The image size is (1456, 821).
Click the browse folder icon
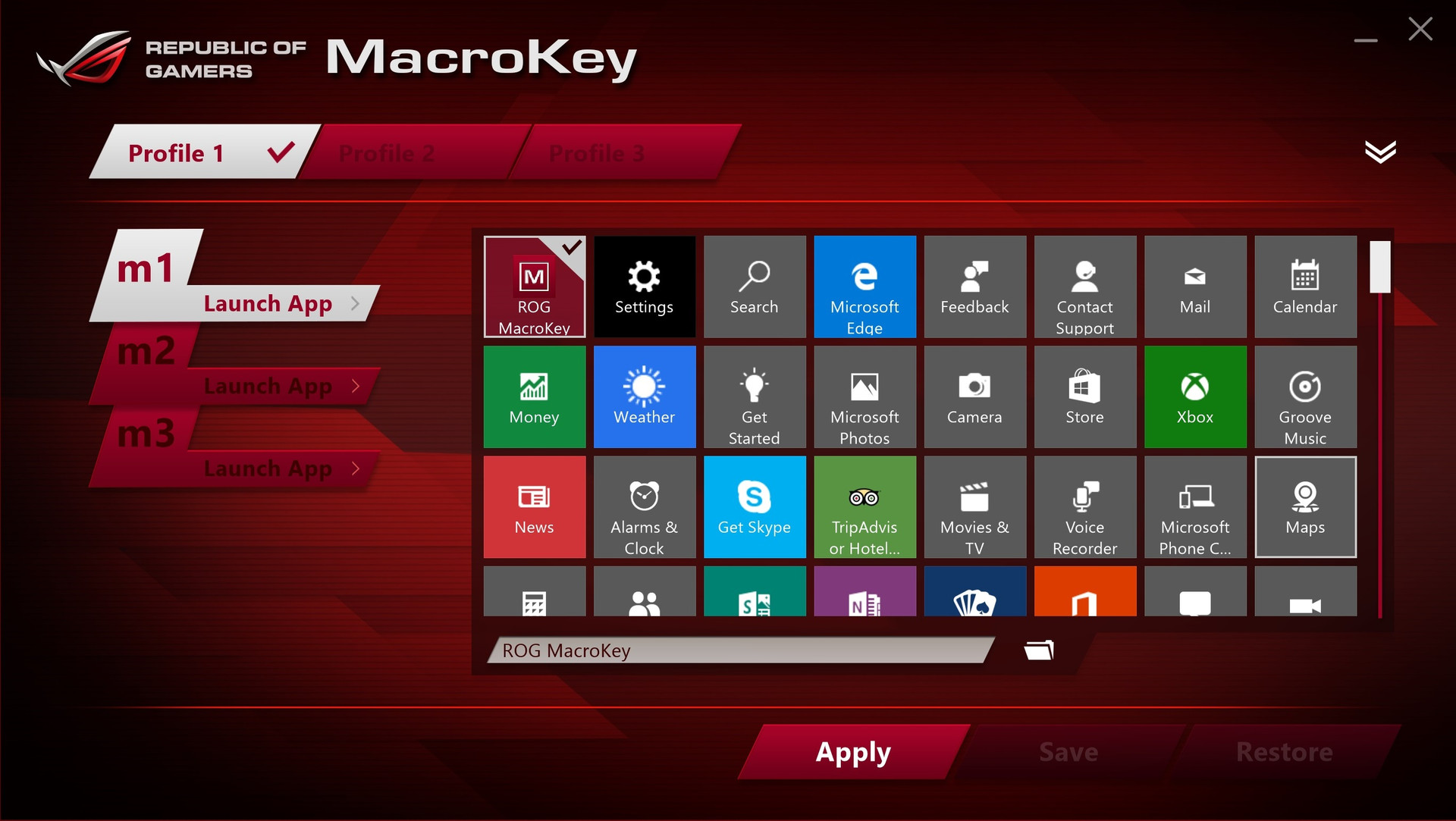(x=1039, y=650)
